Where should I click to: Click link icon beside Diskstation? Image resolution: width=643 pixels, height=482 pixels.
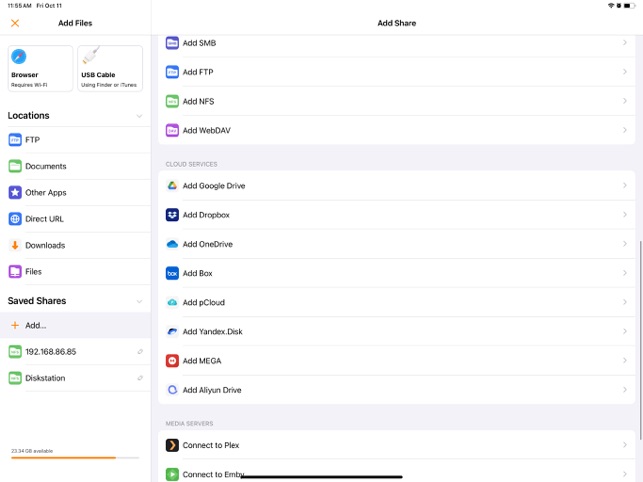tap(140, 378)
